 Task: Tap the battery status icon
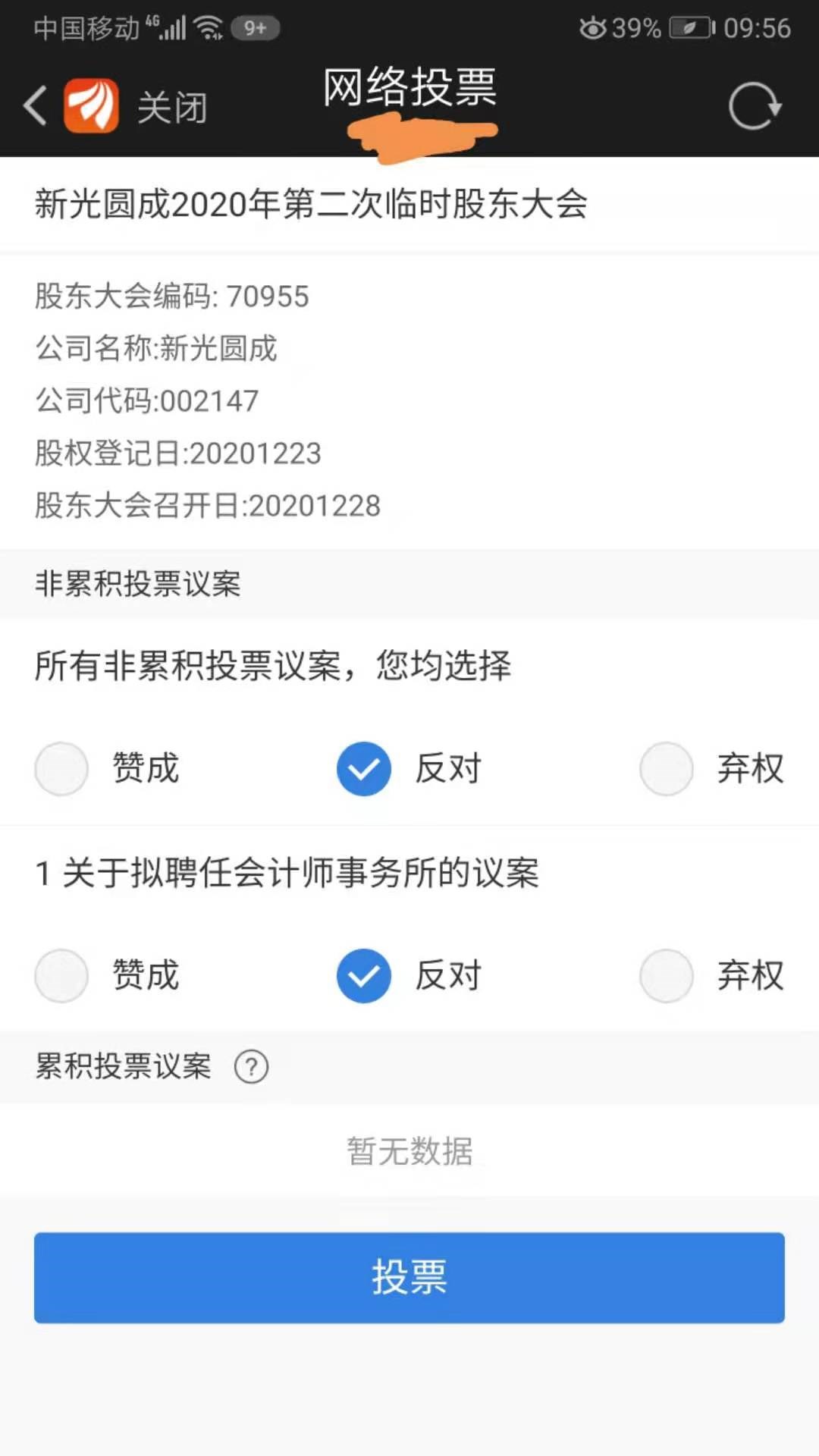click(692, 28)
